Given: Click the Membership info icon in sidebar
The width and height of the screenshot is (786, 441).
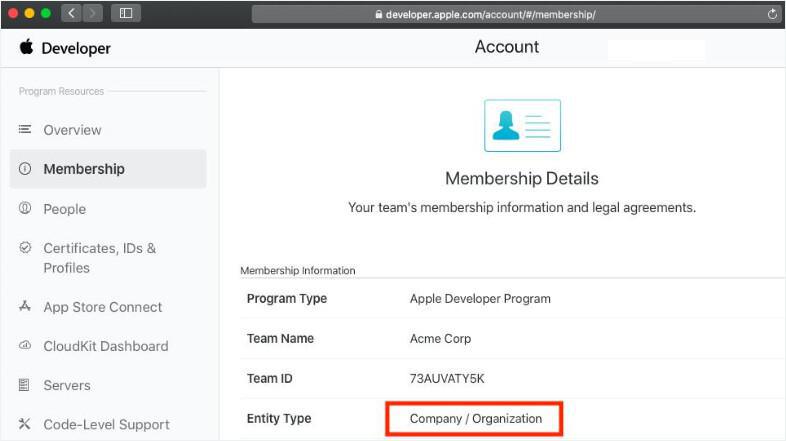Looking at the screenshot, I should point(25,169).
